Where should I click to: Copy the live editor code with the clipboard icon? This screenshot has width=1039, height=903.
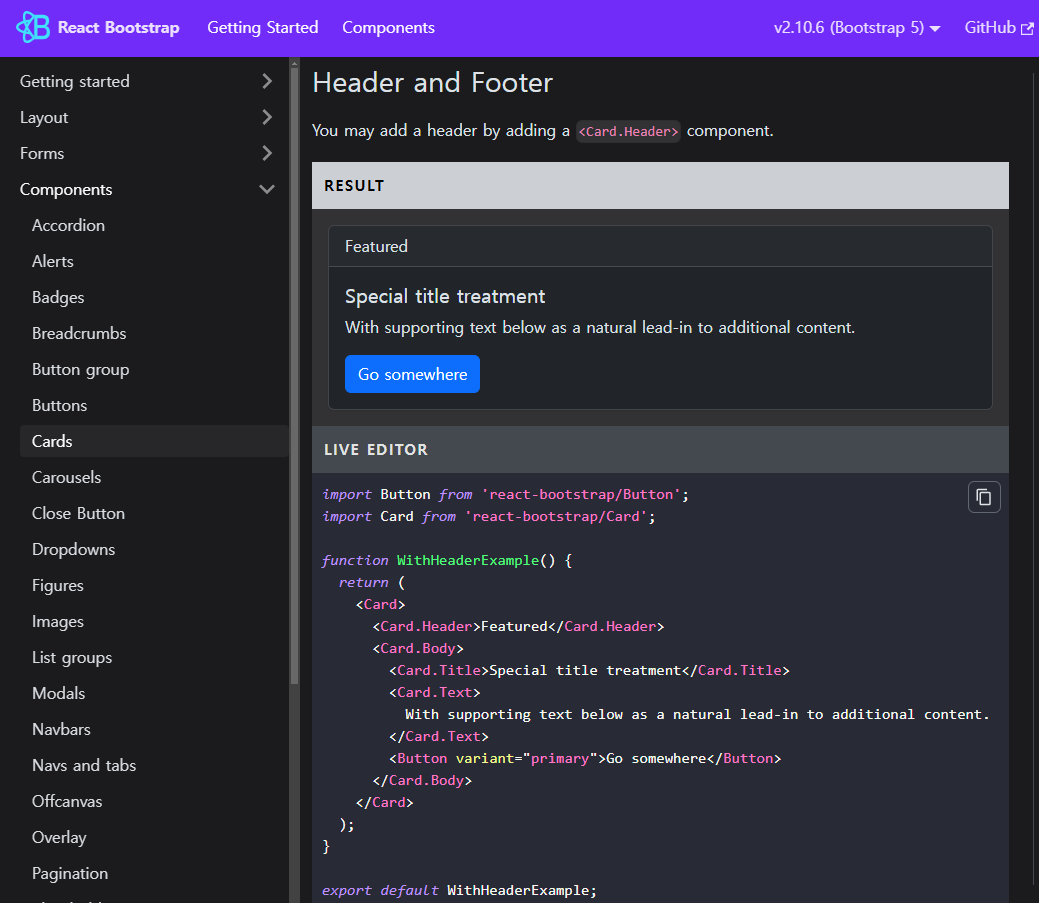(x=984, y=497)
